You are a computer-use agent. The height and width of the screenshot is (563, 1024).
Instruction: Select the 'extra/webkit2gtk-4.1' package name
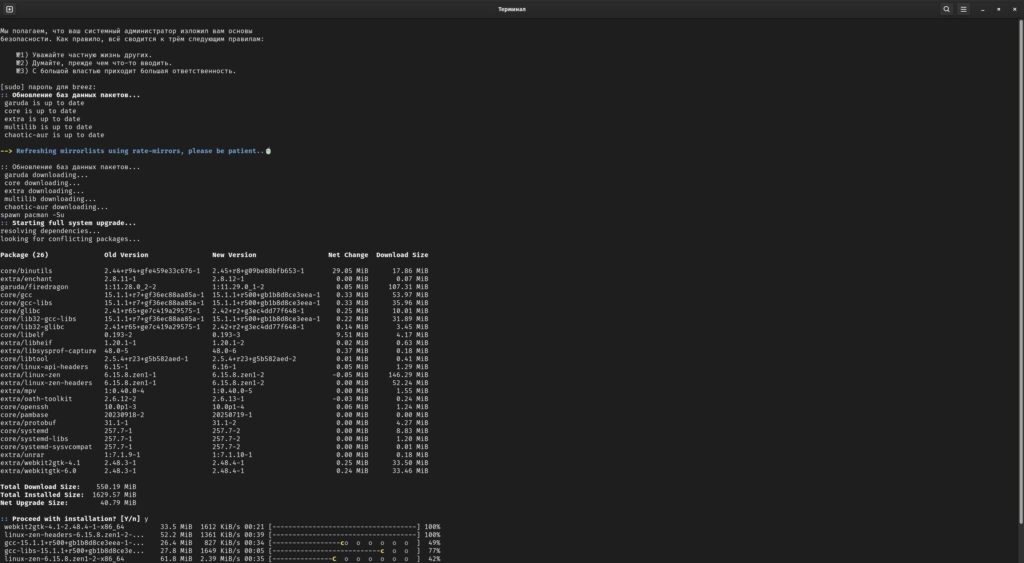click(40, 462)
